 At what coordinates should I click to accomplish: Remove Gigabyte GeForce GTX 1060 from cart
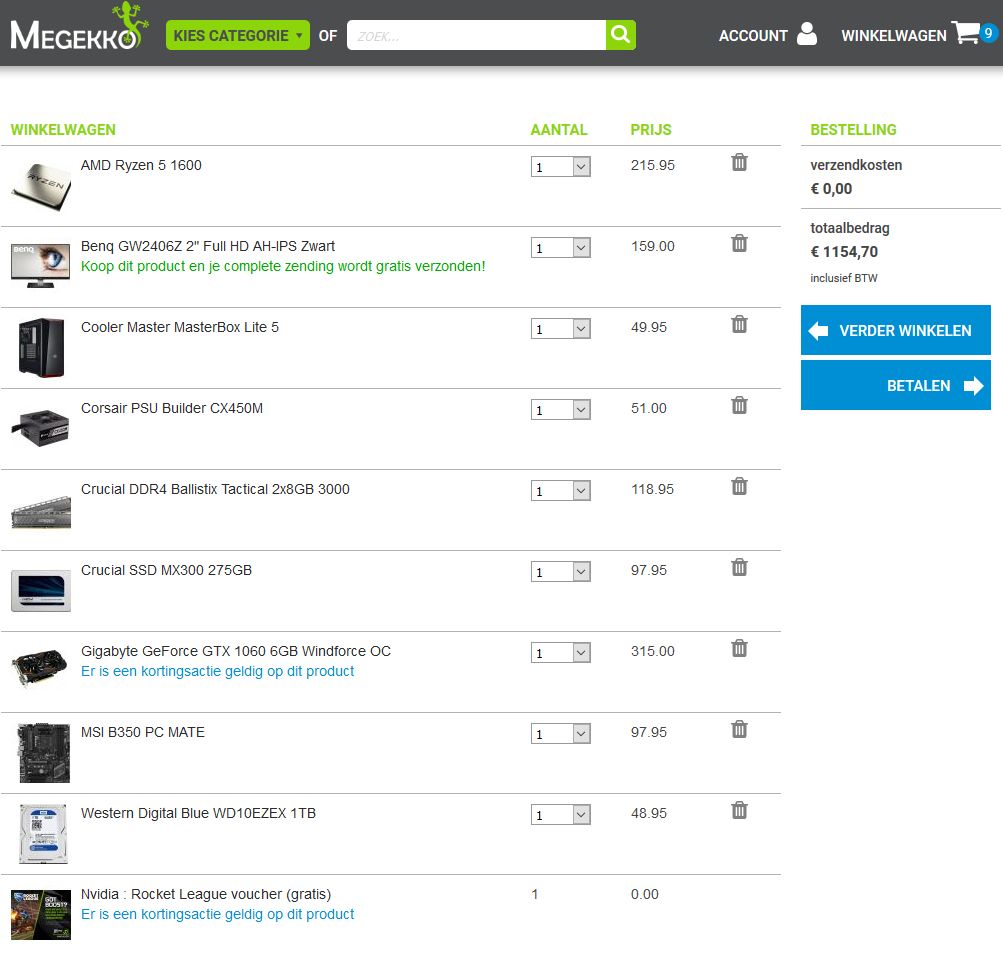(x=739, y=649)
